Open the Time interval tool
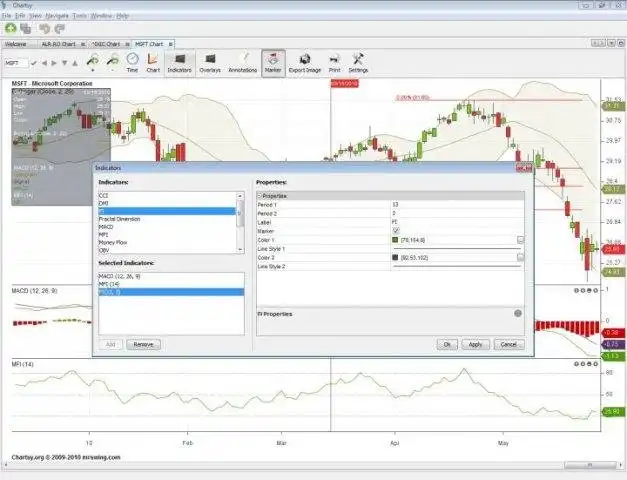 [132, 63]
